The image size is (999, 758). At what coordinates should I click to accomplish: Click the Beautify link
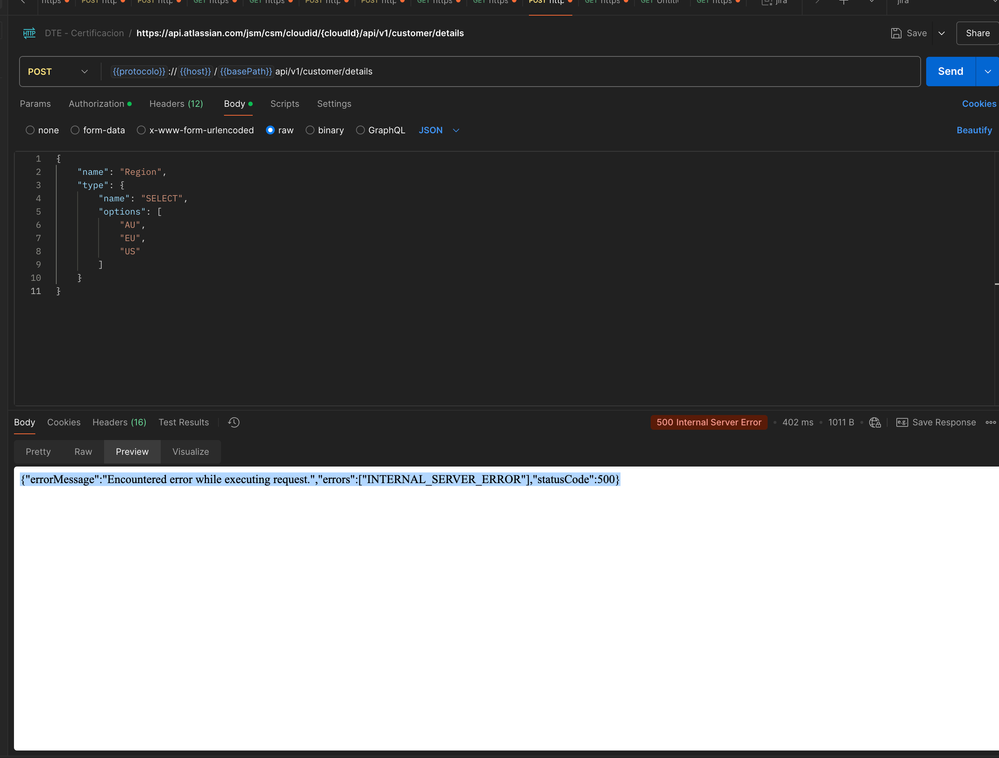point(974,130)
